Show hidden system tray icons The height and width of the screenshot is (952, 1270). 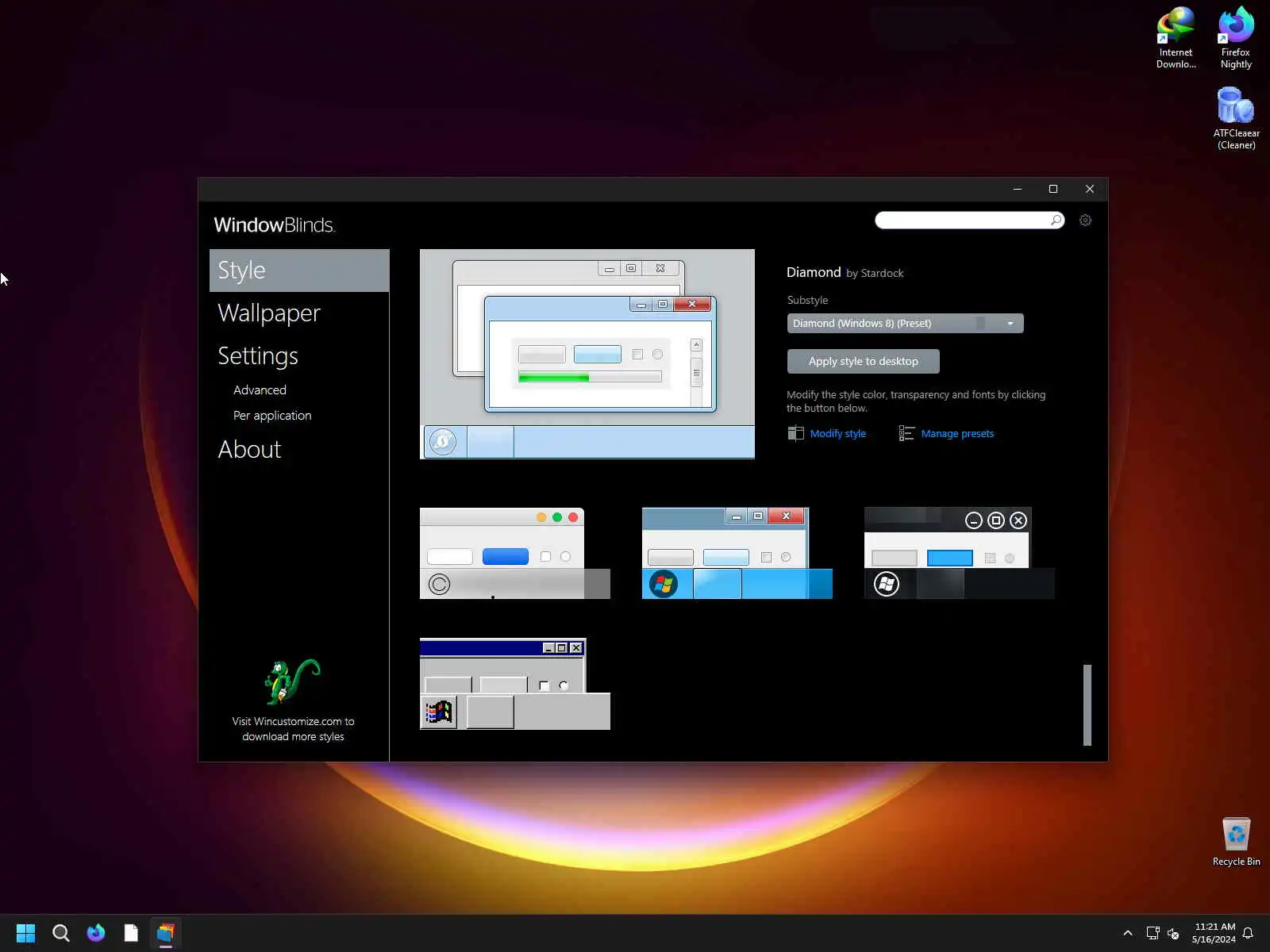[1128, 933]
